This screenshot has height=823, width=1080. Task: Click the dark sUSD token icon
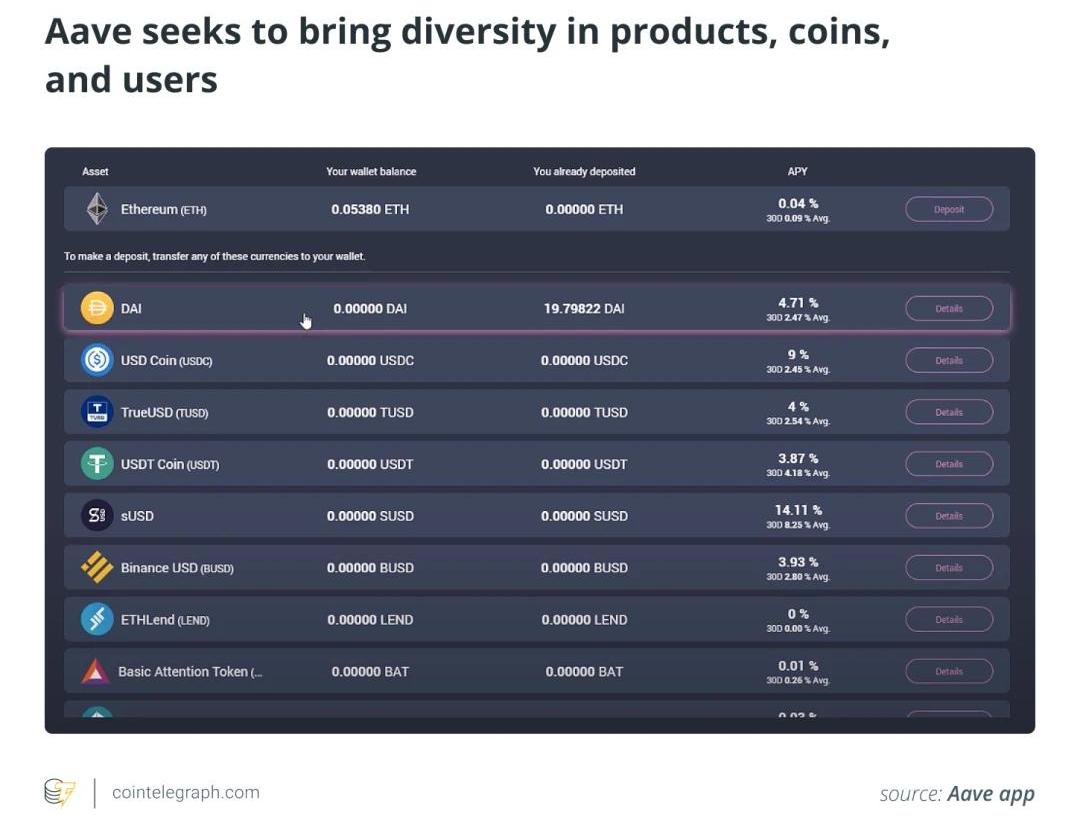[x=97, y=516]
